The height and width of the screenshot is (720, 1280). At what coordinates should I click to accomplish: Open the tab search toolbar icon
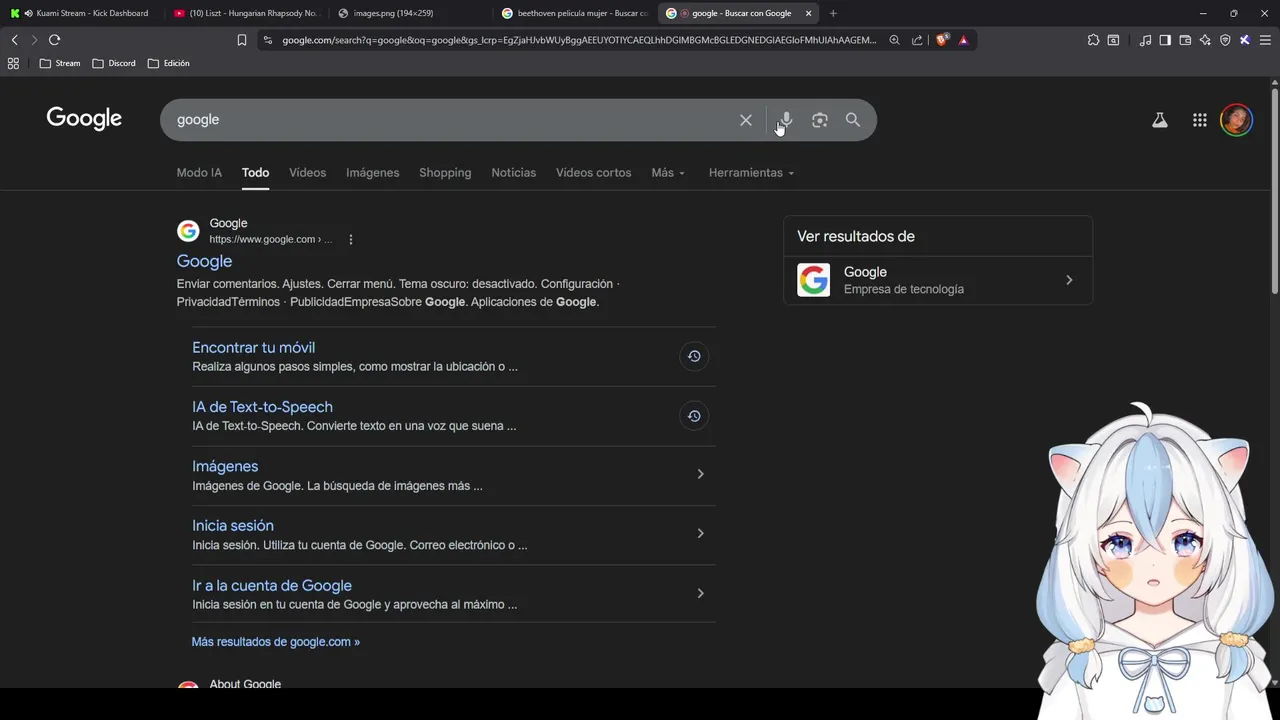pyautogui.click(x=1113, y=40)
